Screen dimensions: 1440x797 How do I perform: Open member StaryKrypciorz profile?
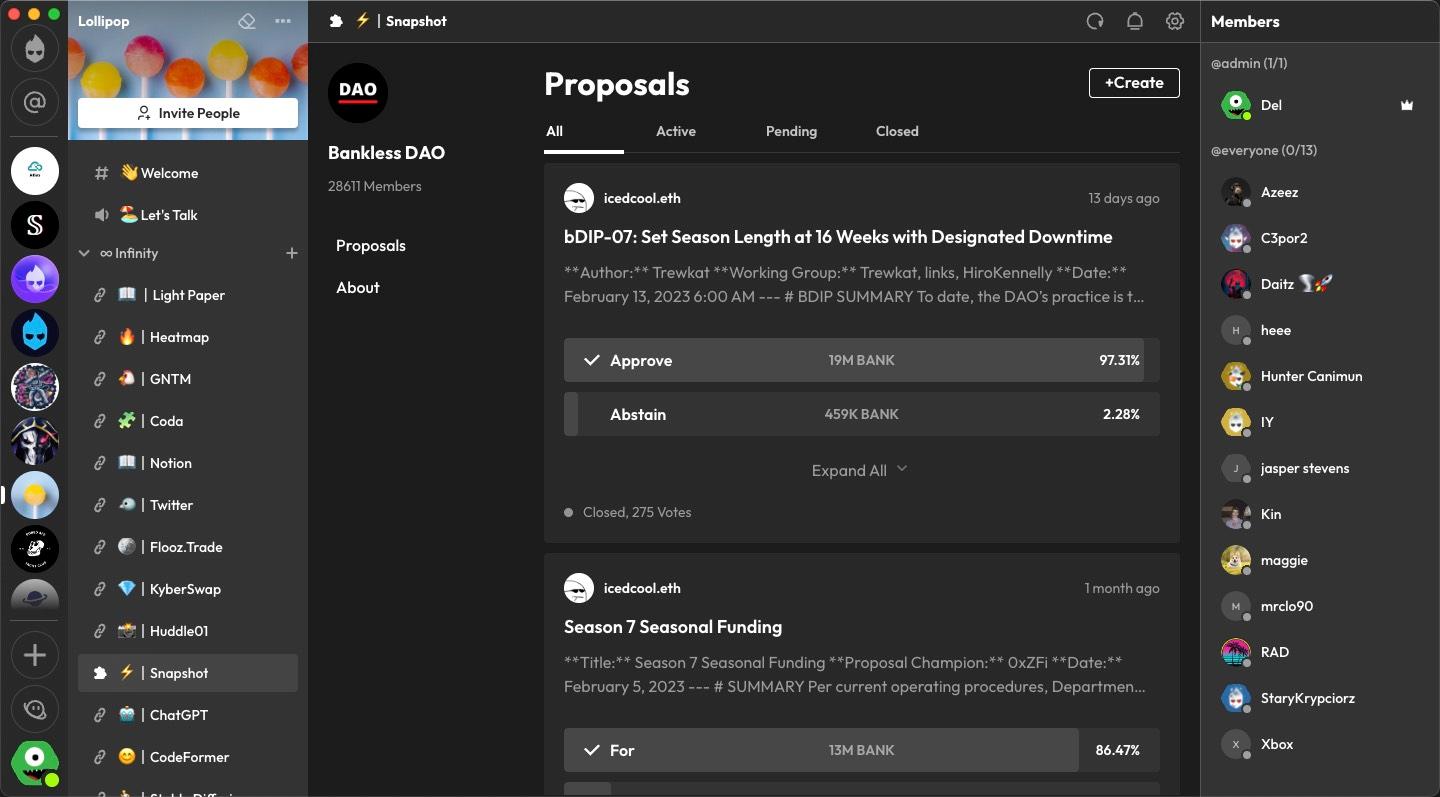(1320, 698)
